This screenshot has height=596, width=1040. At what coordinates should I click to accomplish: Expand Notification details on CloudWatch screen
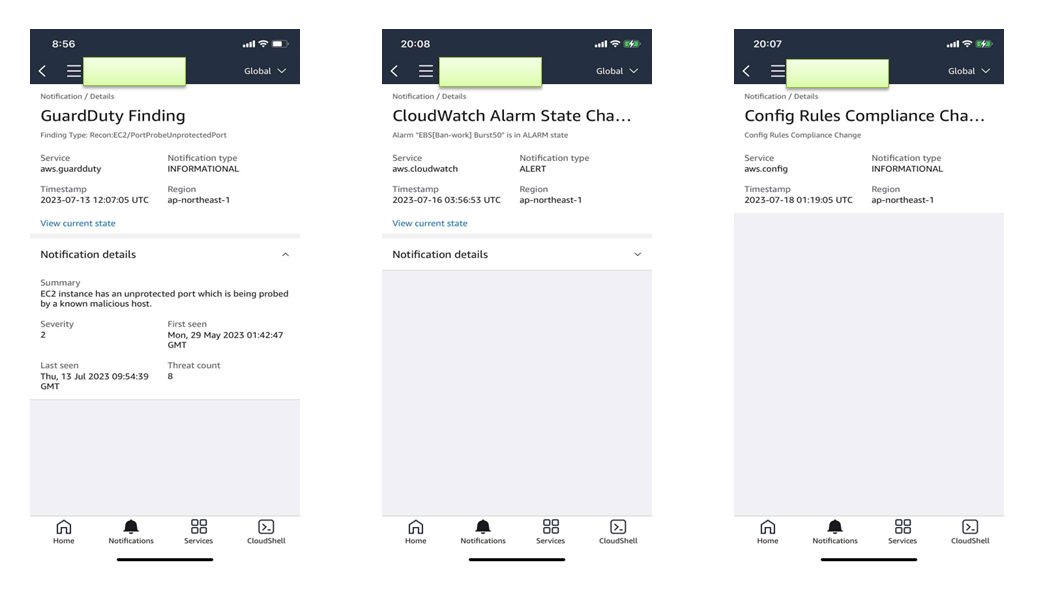(x=637, y=255)
